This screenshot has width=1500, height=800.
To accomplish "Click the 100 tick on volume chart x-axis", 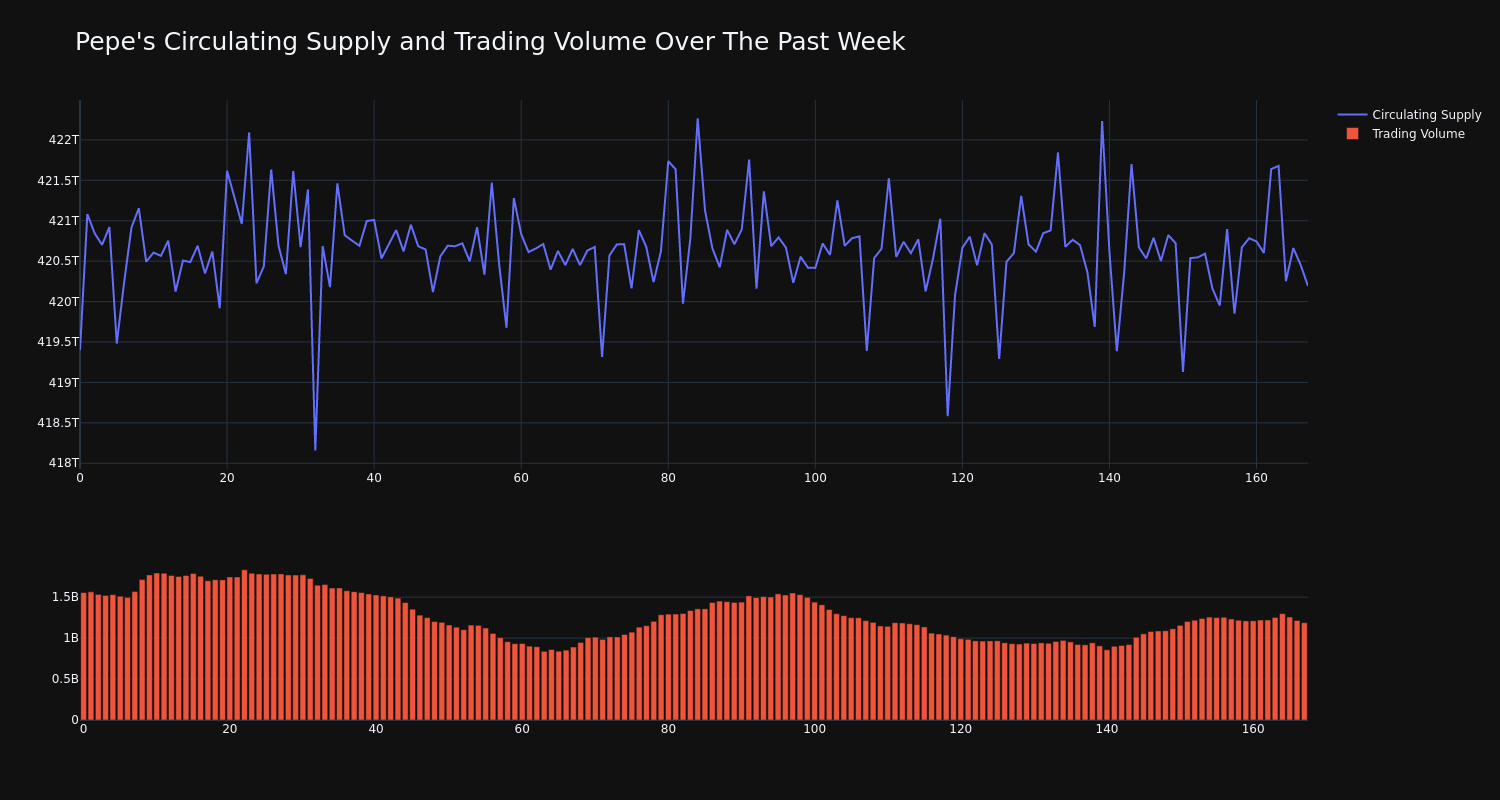I will tap(815, 729).
